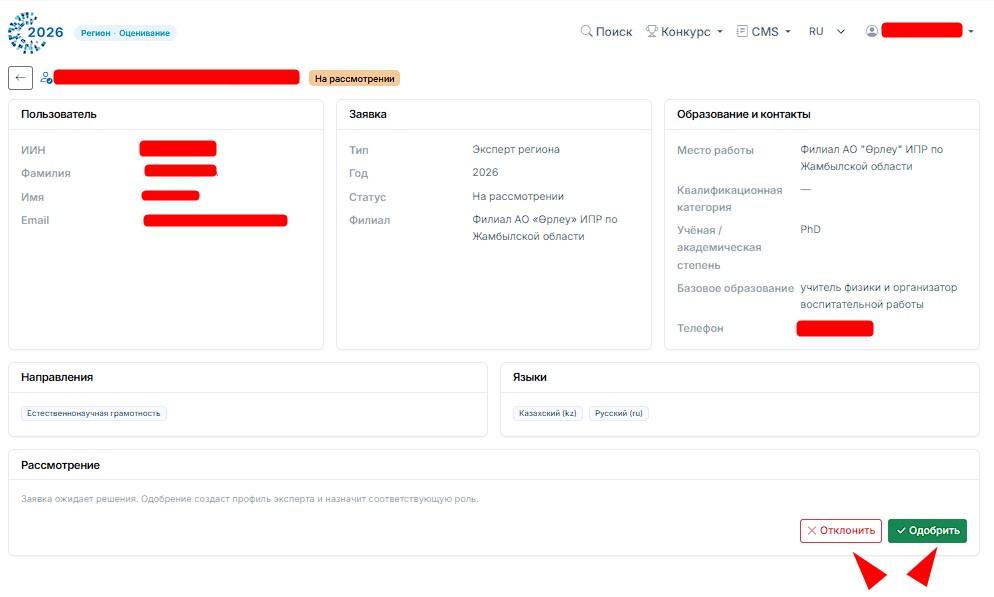This screenshot has width=994, height=597.
Task: Click the Базовое образование value text
Action: click(x=879, y=296)
